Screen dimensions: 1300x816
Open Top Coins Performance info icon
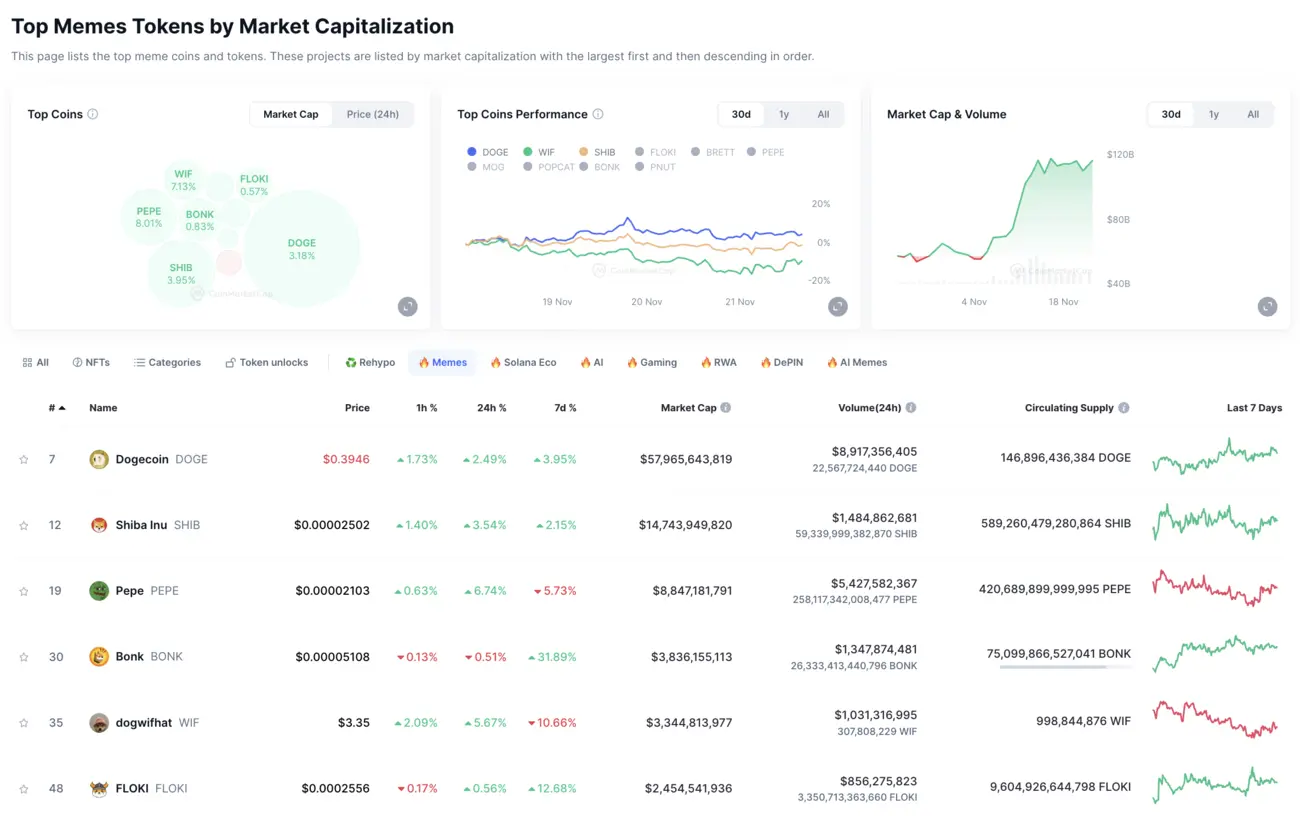pyautogui.click(x=598, y=114)
